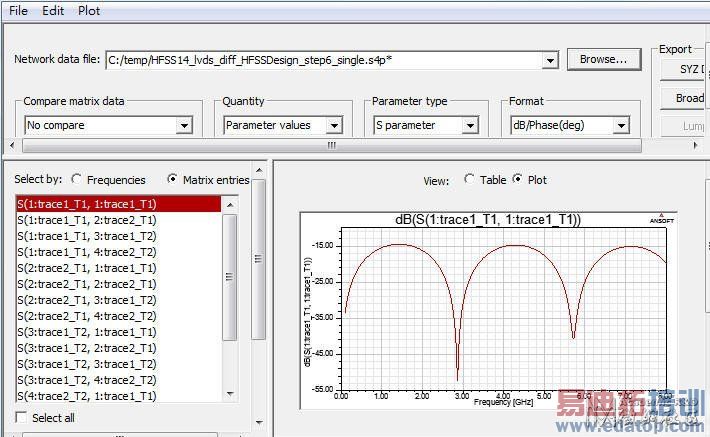Click matrix entries list scroll up arrow
The image size is (710, 437).
(x=230, y=205)
